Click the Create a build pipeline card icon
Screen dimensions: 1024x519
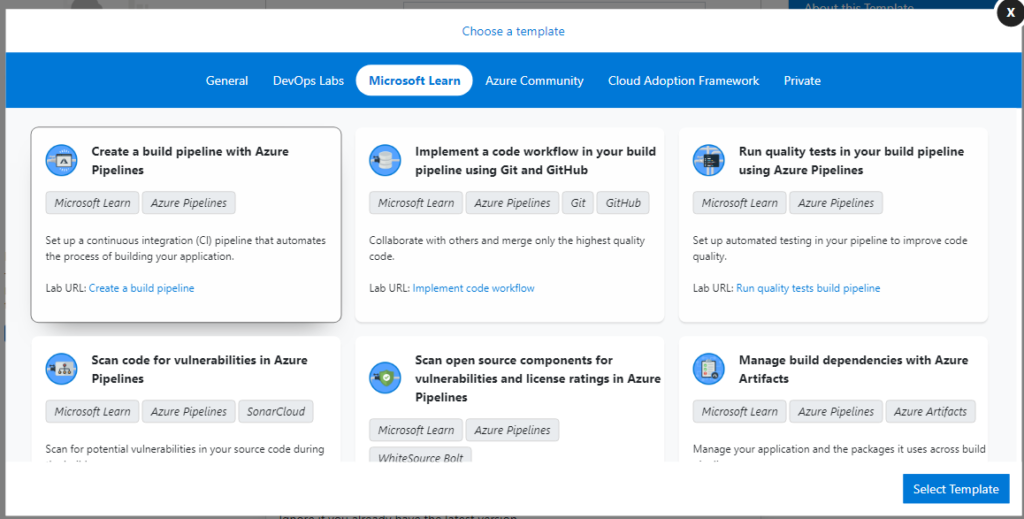(x=61, y=160)
